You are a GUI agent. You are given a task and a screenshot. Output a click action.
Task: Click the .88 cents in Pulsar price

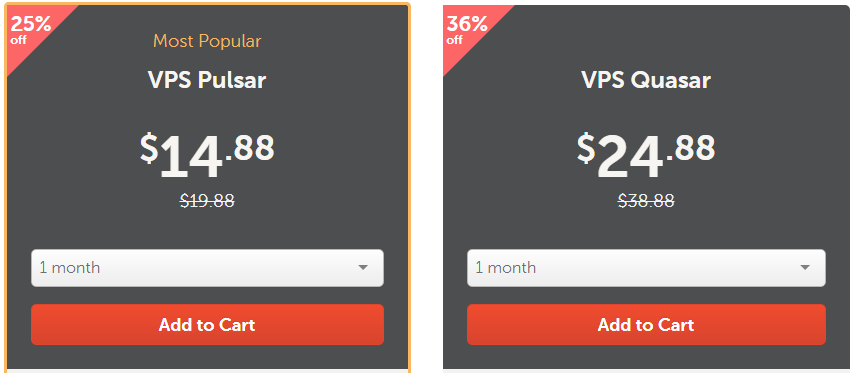250,148
